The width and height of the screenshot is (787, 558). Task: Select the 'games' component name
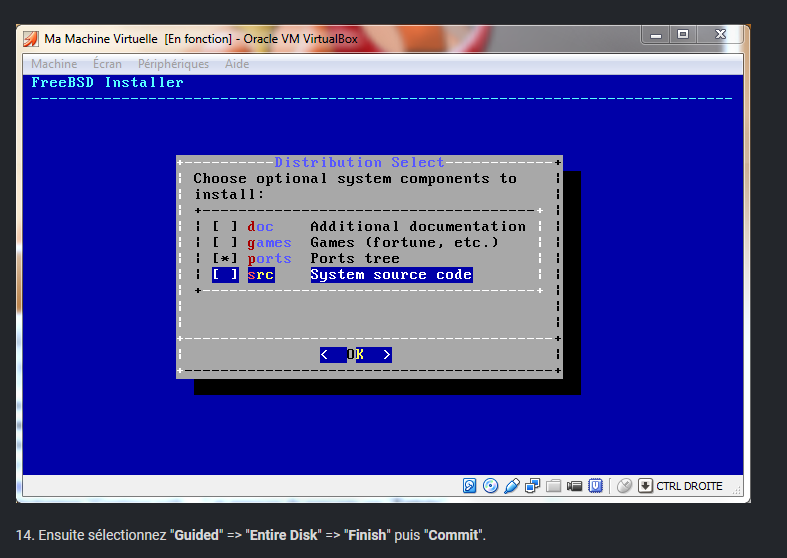pos(269,243)
